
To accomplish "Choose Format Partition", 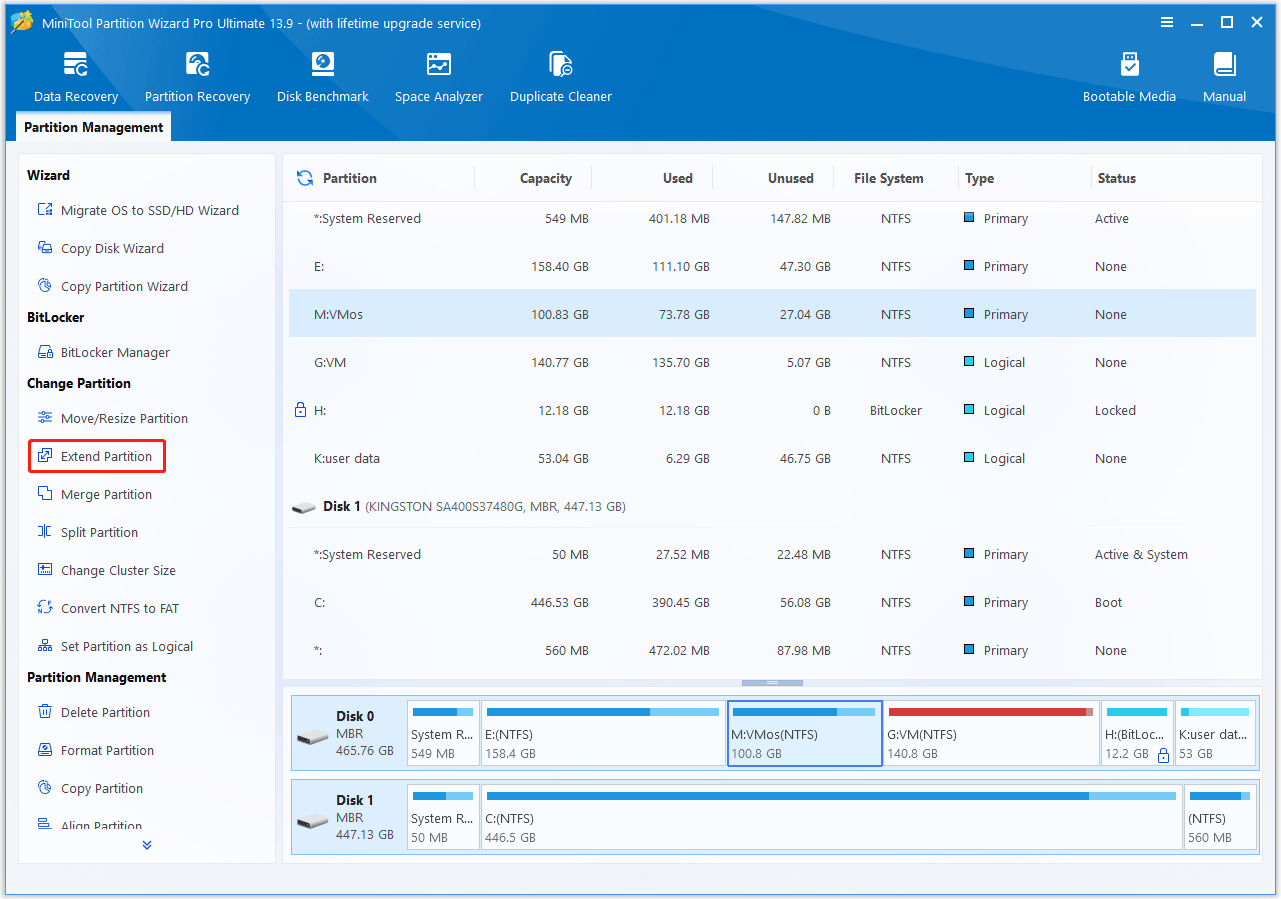I will pyautogui.click(x=95, y=750).
